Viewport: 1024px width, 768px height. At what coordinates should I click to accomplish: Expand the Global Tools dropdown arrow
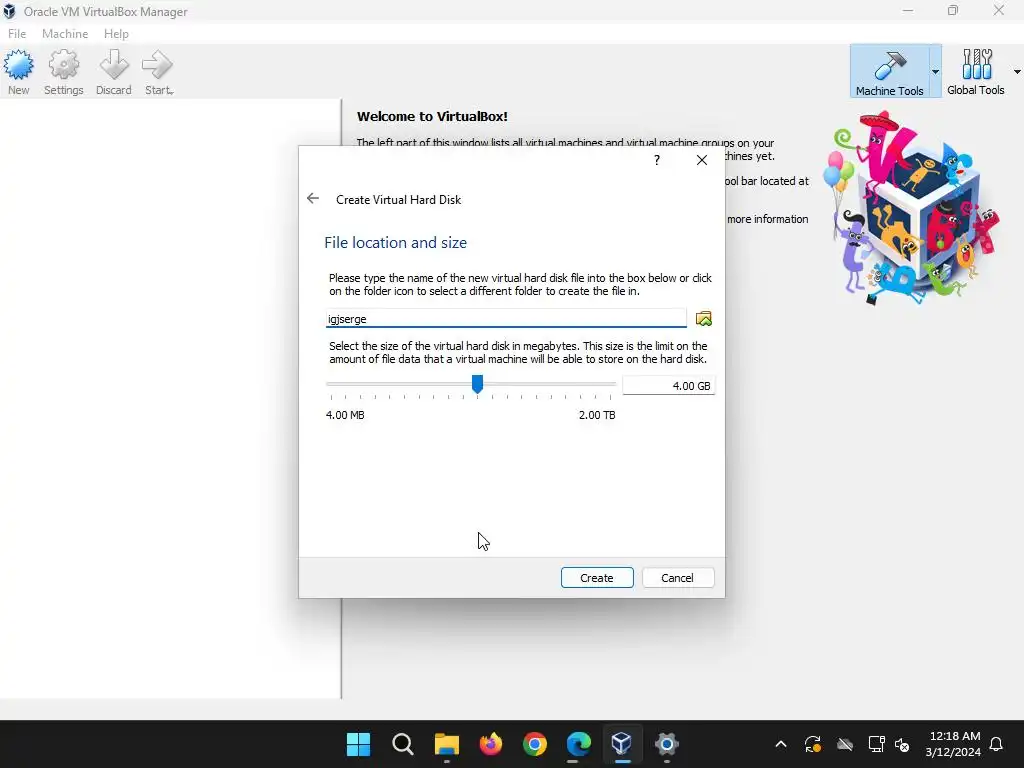pos(1017,72)
